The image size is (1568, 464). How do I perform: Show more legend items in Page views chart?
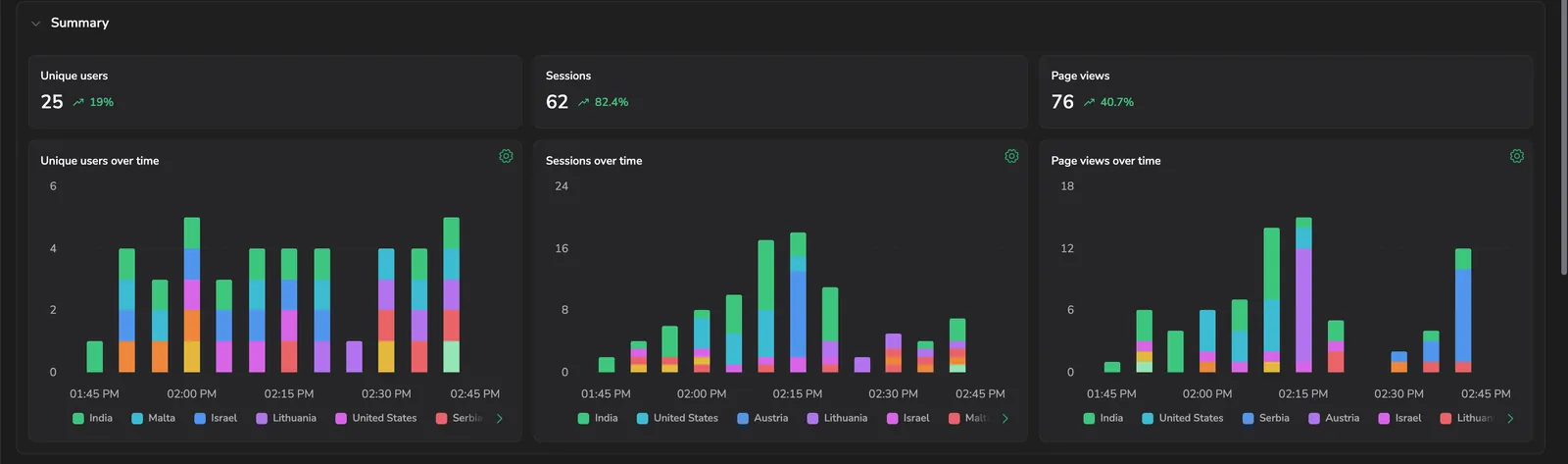coord(1510,418)
